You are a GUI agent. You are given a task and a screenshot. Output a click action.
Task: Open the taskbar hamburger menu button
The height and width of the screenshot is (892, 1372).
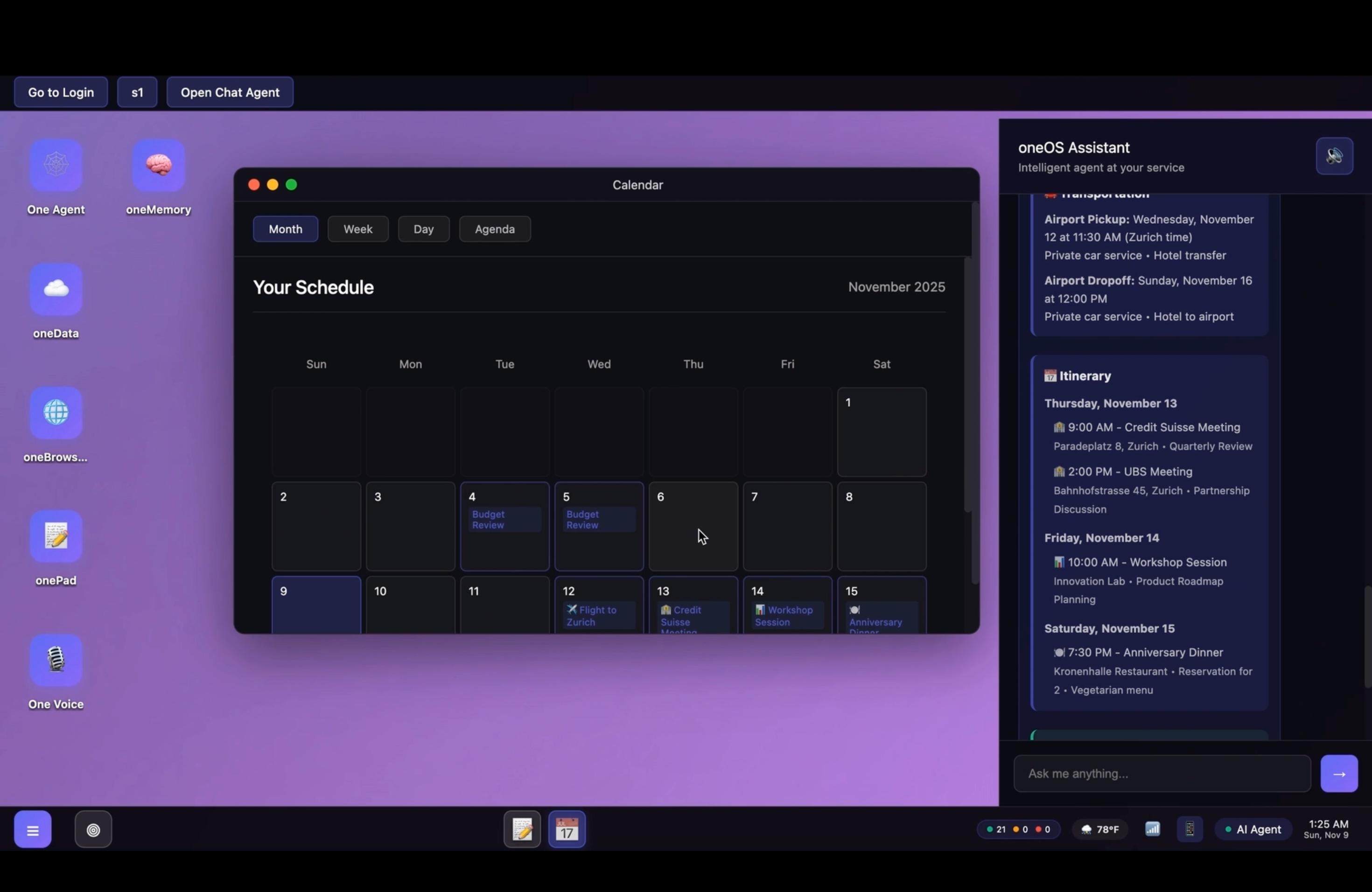[x=33, y=830]
